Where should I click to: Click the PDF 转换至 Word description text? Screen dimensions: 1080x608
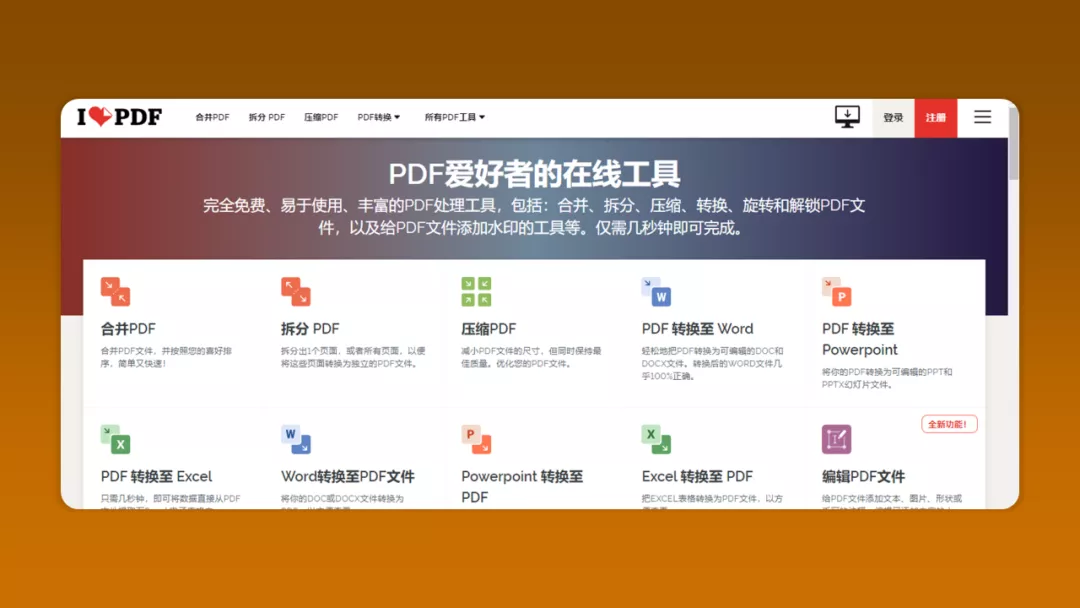(712, 364)
